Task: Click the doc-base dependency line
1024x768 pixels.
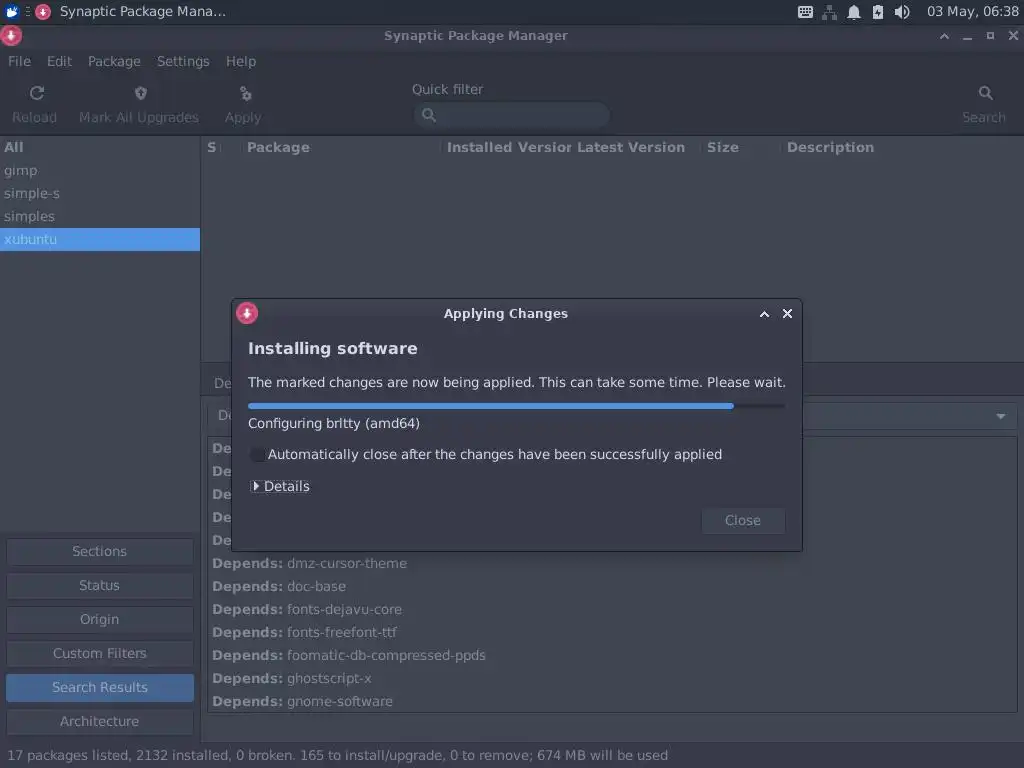Action: [x=279, y=586]
